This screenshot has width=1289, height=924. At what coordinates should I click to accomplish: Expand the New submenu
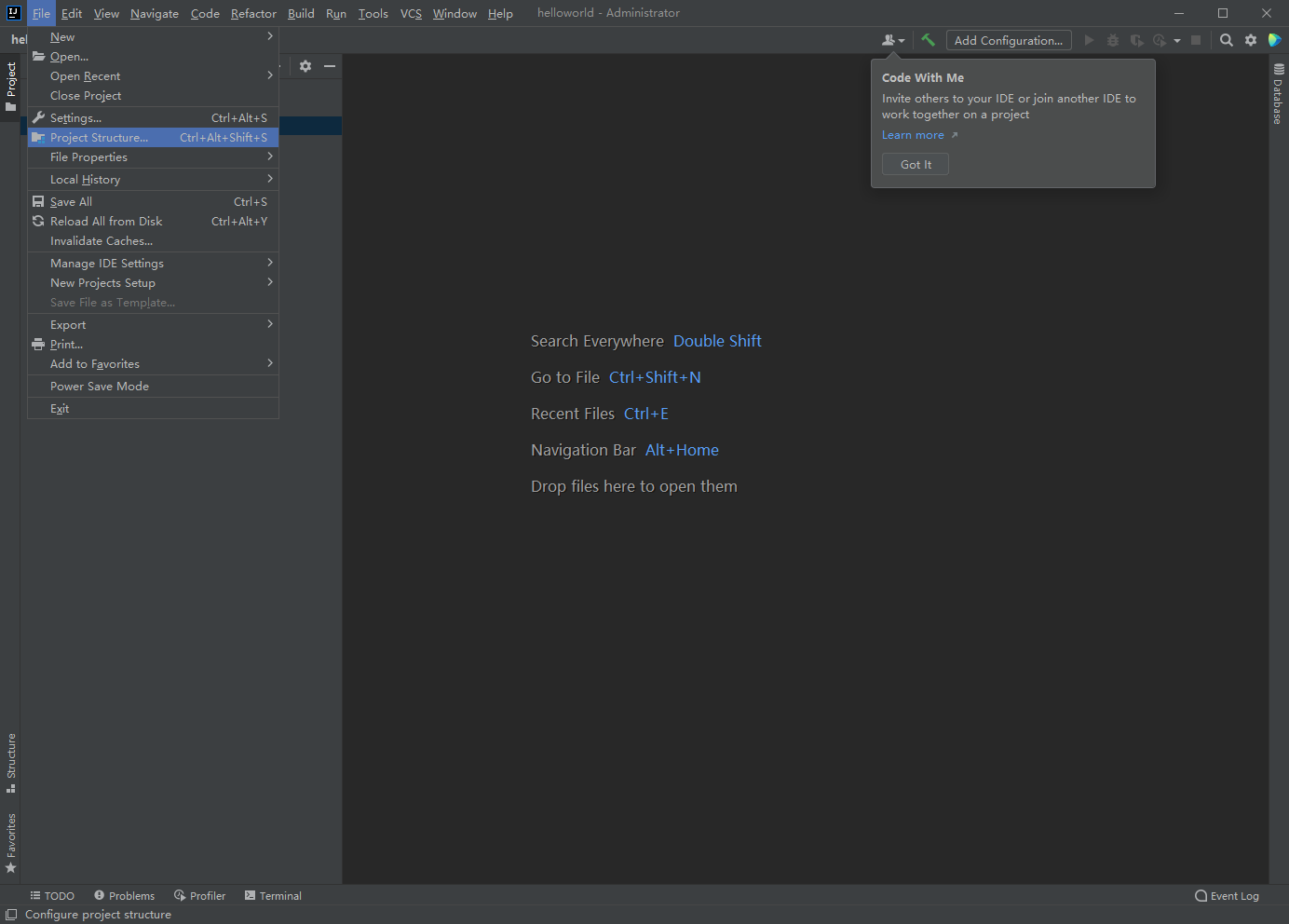[153, 37]
